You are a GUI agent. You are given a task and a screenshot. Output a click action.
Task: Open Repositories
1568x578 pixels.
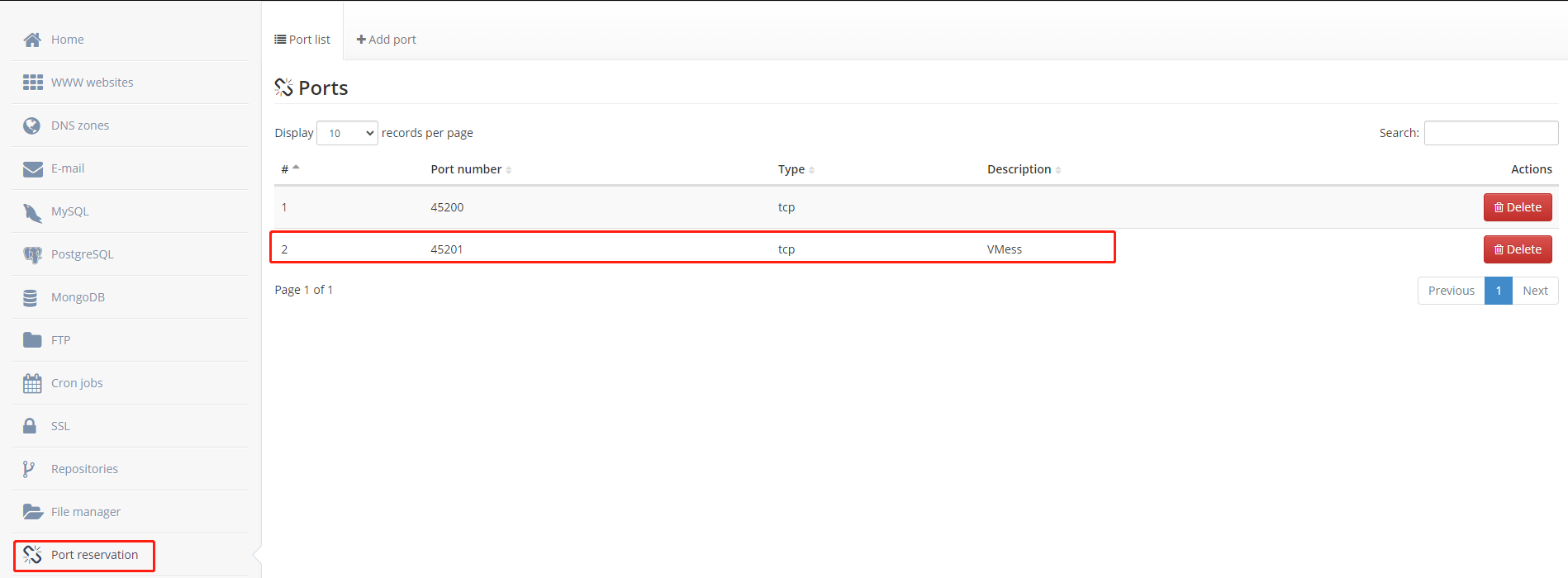[x=84, y=469]
